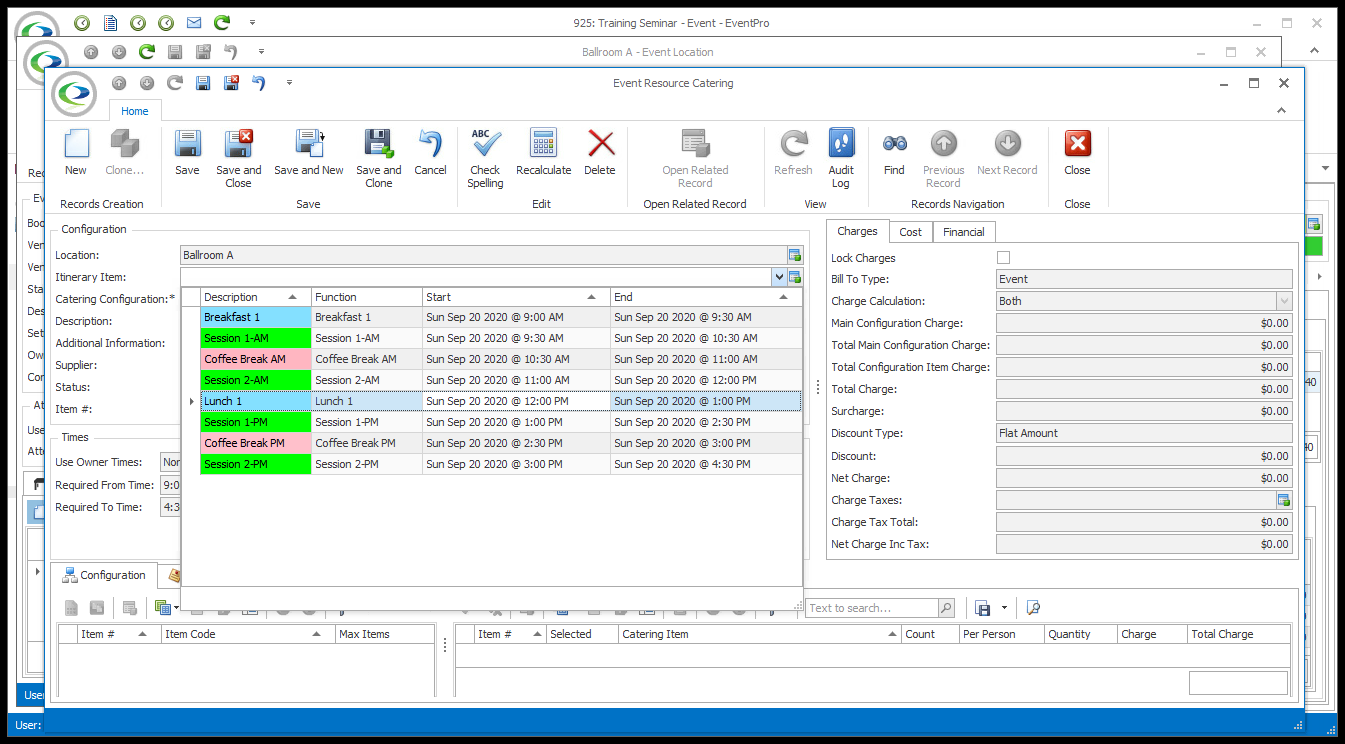The height and width of the screenshot is (744, 1345).
Task: Sort by End column header
Action: click(706, 297)
